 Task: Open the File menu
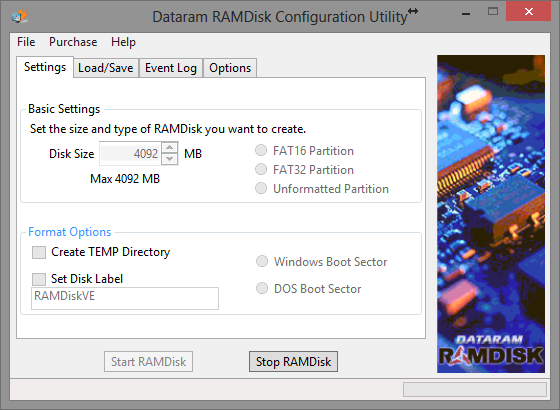[x=26, y=42]
